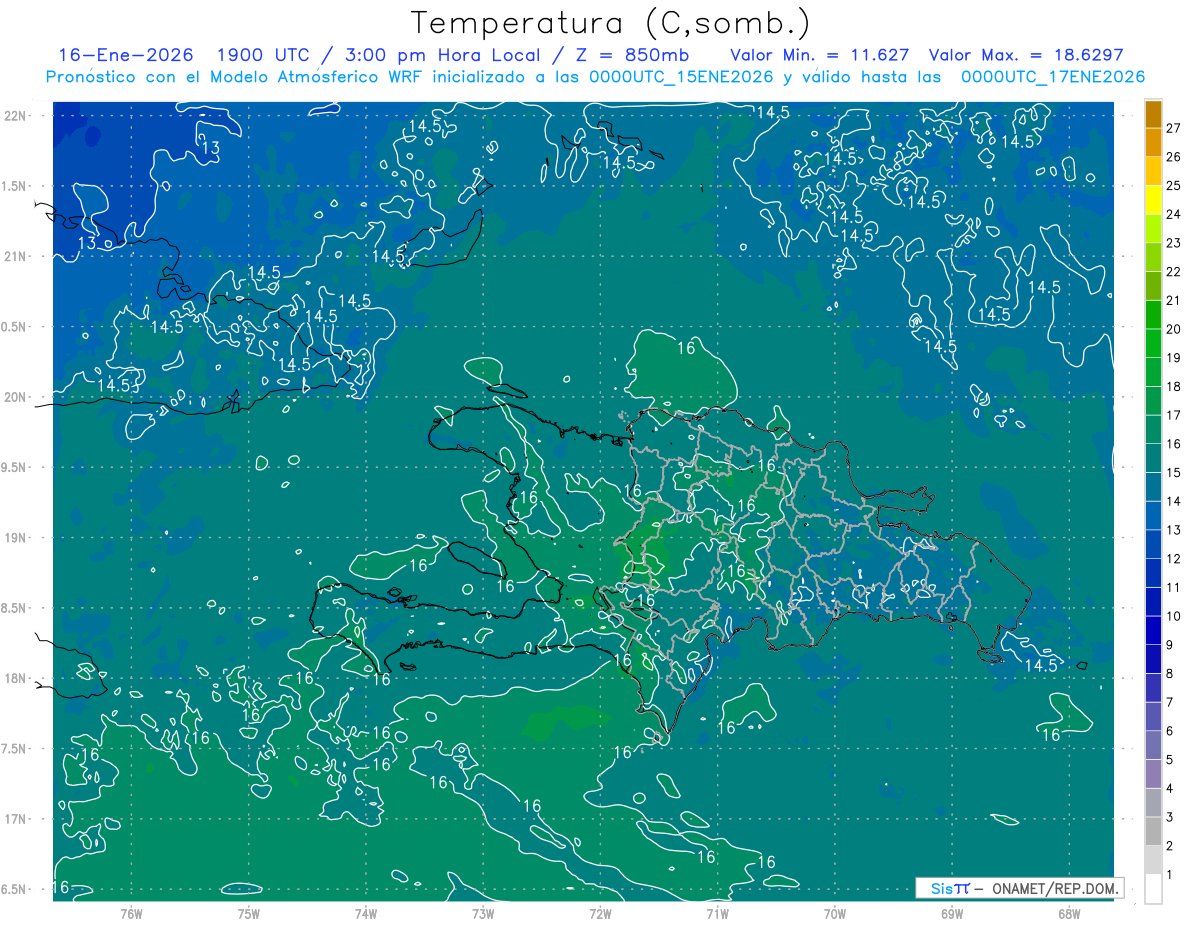Click the '69W' longitude axis label

coord(951,913)
